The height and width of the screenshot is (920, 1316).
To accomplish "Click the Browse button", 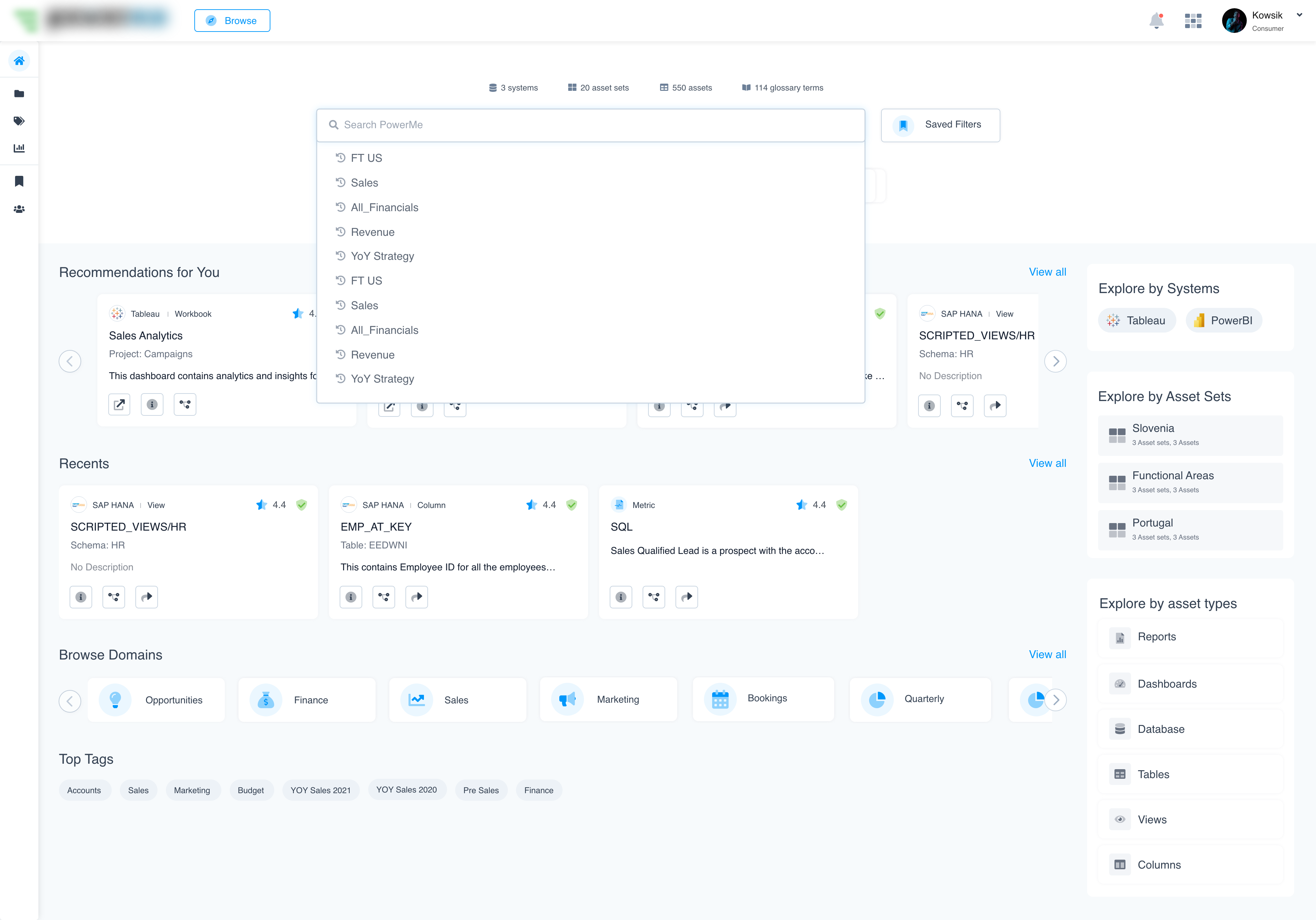I will (x=232, y=21).
